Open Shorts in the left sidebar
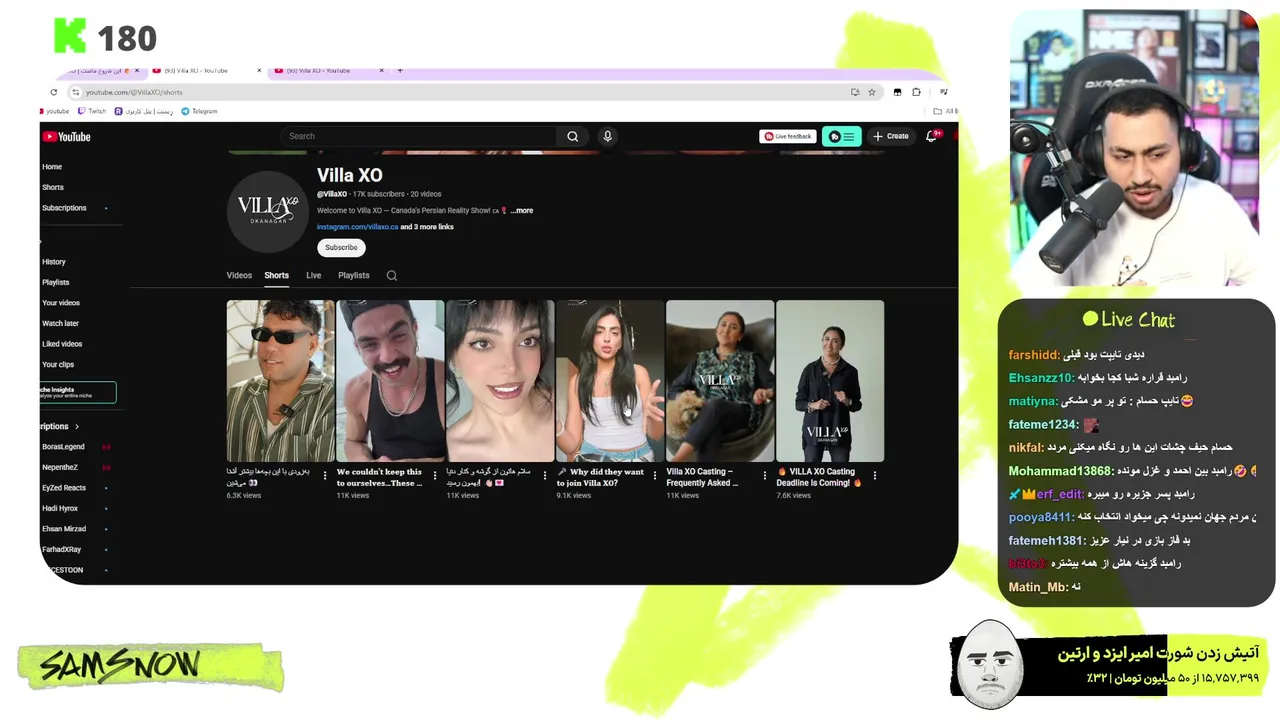Screen dimensions: 1280x720 pos(53,187)
